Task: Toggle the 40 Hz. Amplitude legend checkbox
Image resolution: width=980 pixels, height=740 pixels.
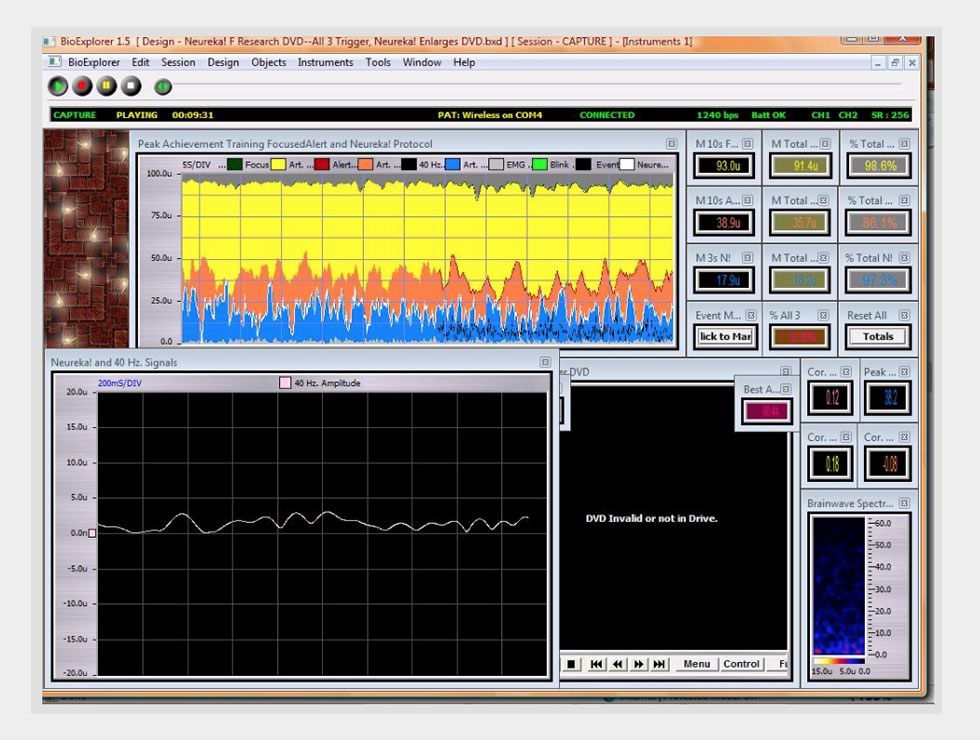Action: click(285, 383)
